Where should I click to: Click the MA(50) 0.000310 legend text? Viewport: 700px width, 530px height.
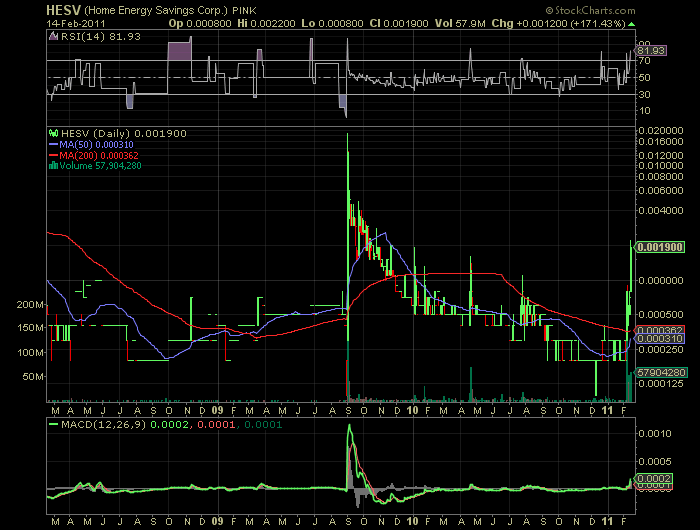[96, 145]
